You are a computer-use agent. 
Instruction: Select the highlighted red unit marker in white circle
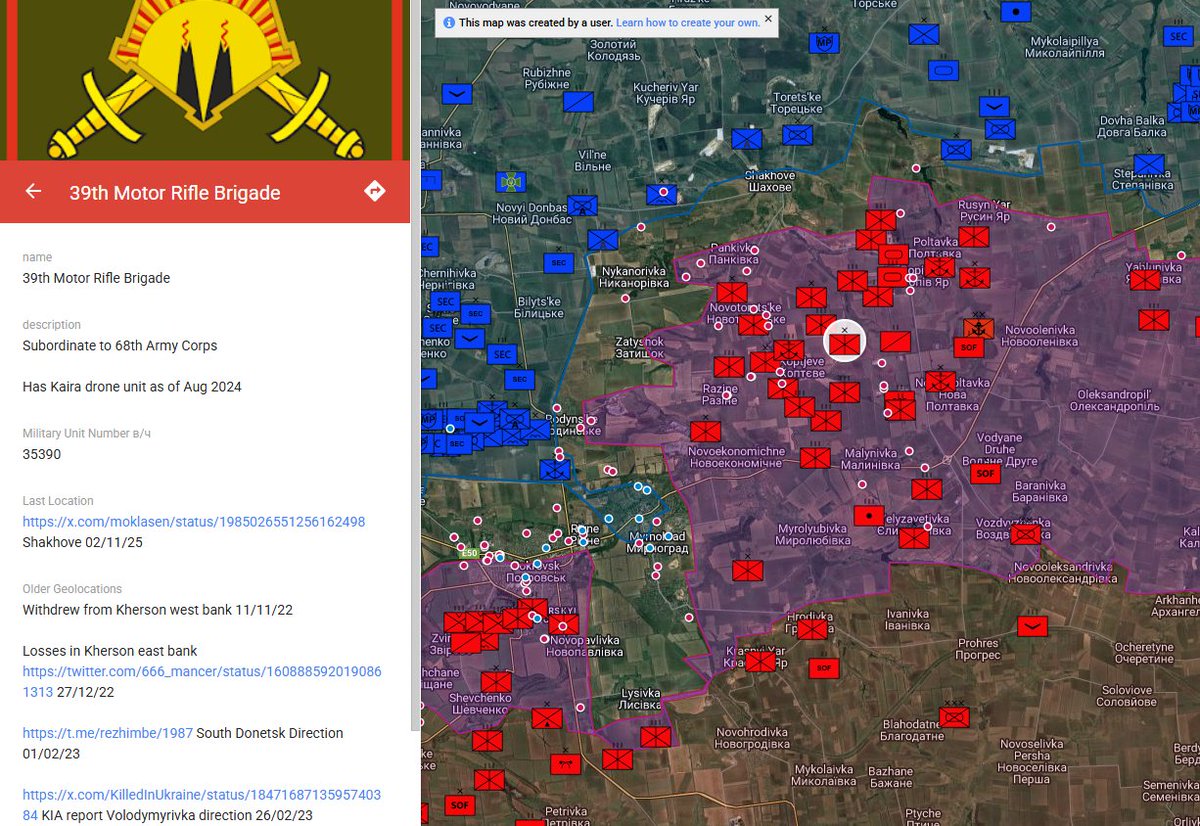[844, 342]
